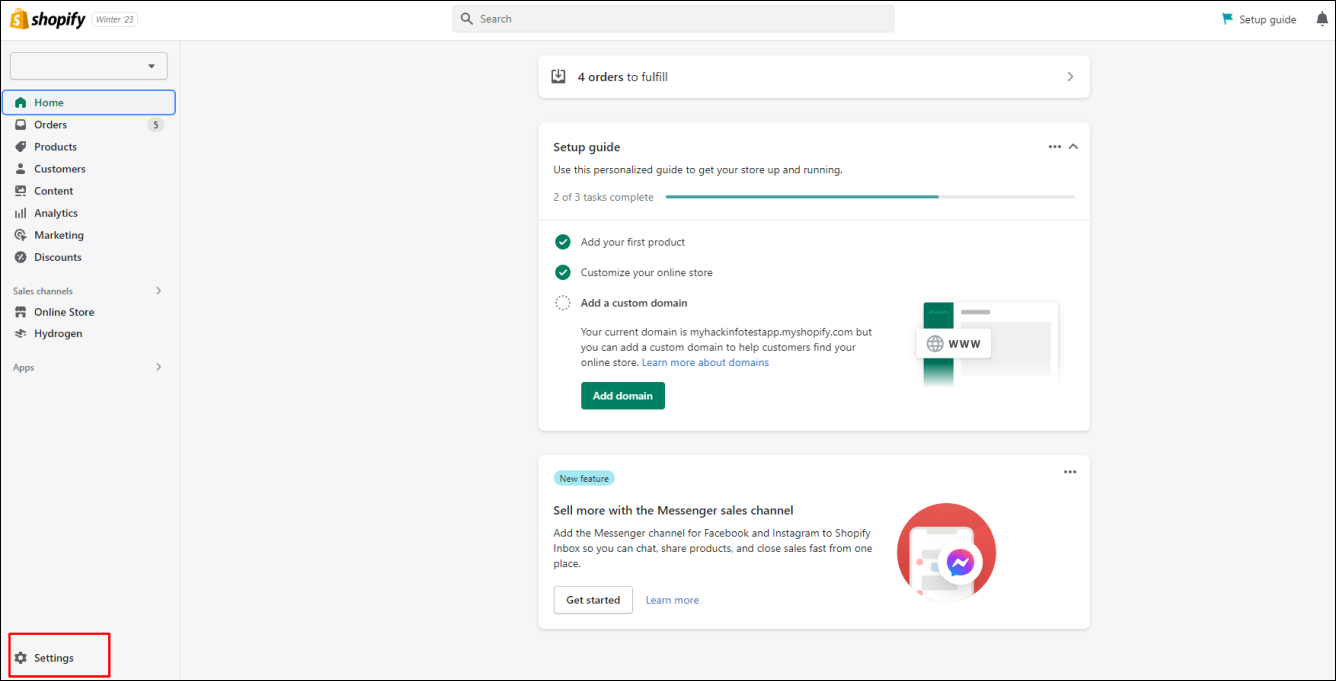
Task: Click the WWW domain illustration
Action: tap(990, 344)
